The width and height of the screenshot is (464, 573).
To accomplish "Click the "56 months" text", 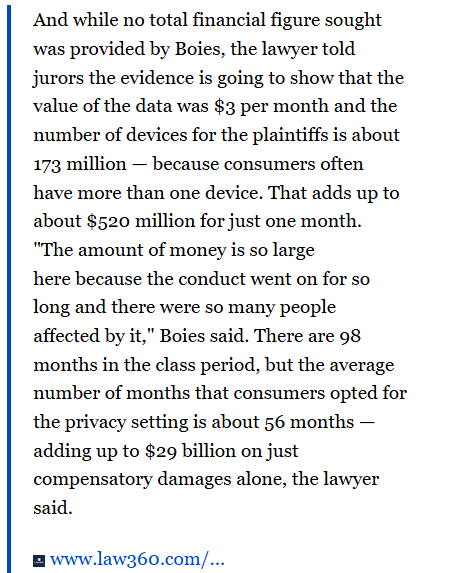I will tap(309, 422).
